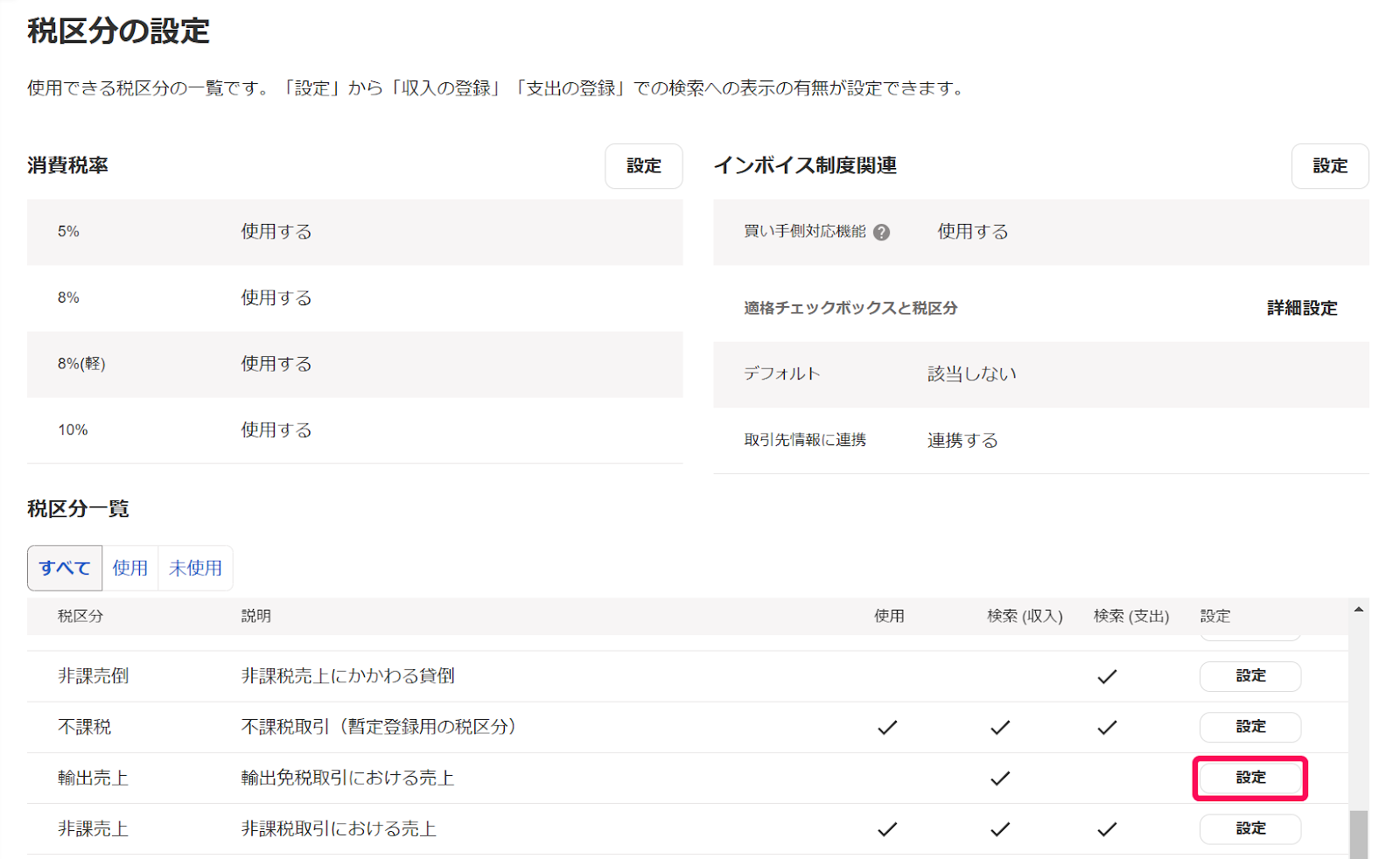Click 検索(収入) checkmark in 輸出売上 row
Screen dimensions: 1400x859
pyautogui.click(x=1000, y=778)
